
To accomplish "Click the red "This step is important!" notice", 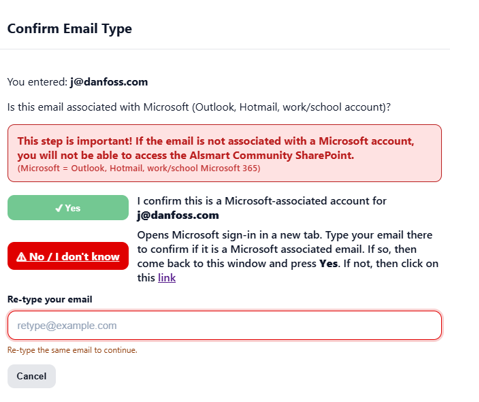I will click(225, 153).
